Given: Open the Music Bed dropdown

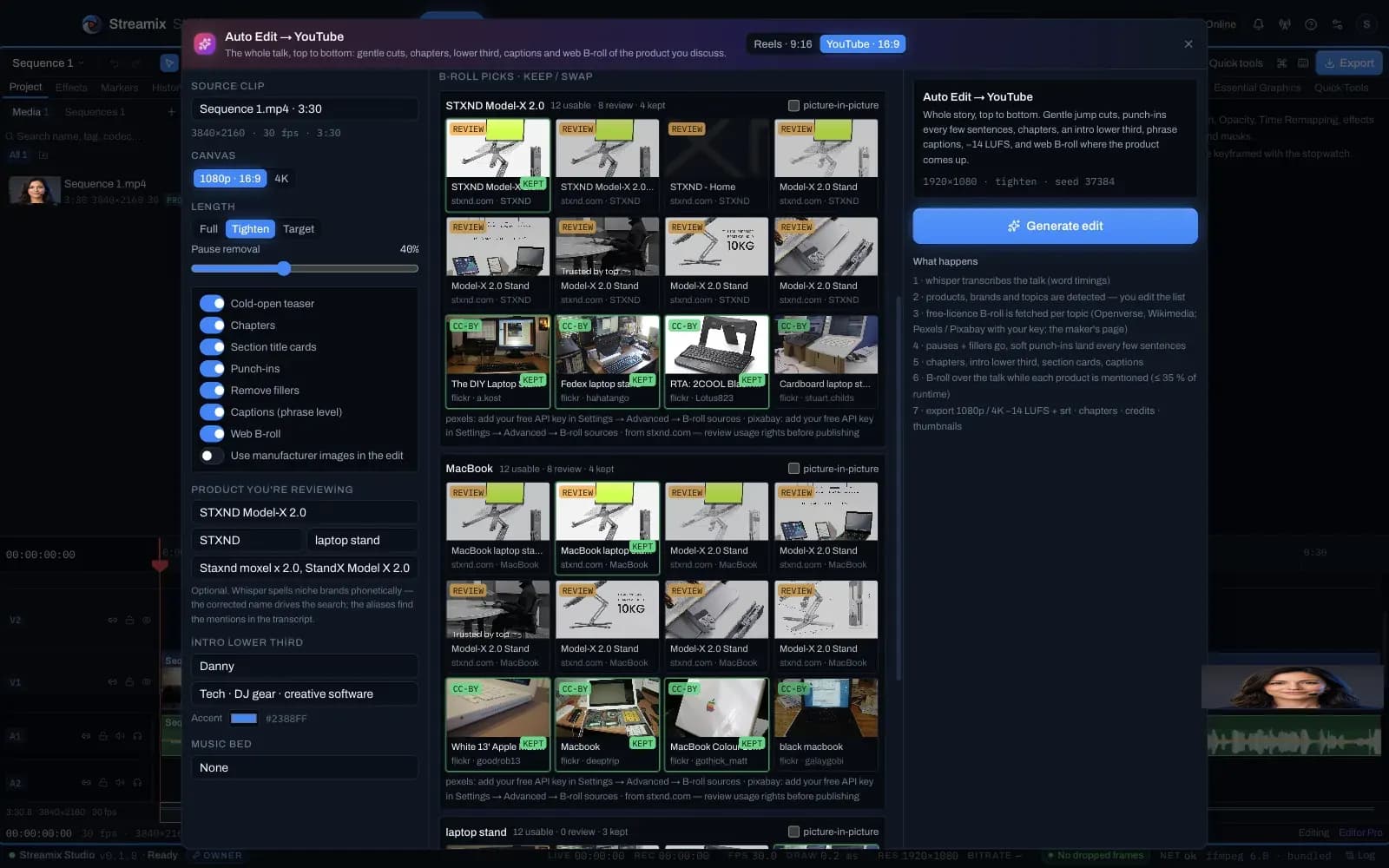Looking at the screenshot, I should click(x=305, y=767).
